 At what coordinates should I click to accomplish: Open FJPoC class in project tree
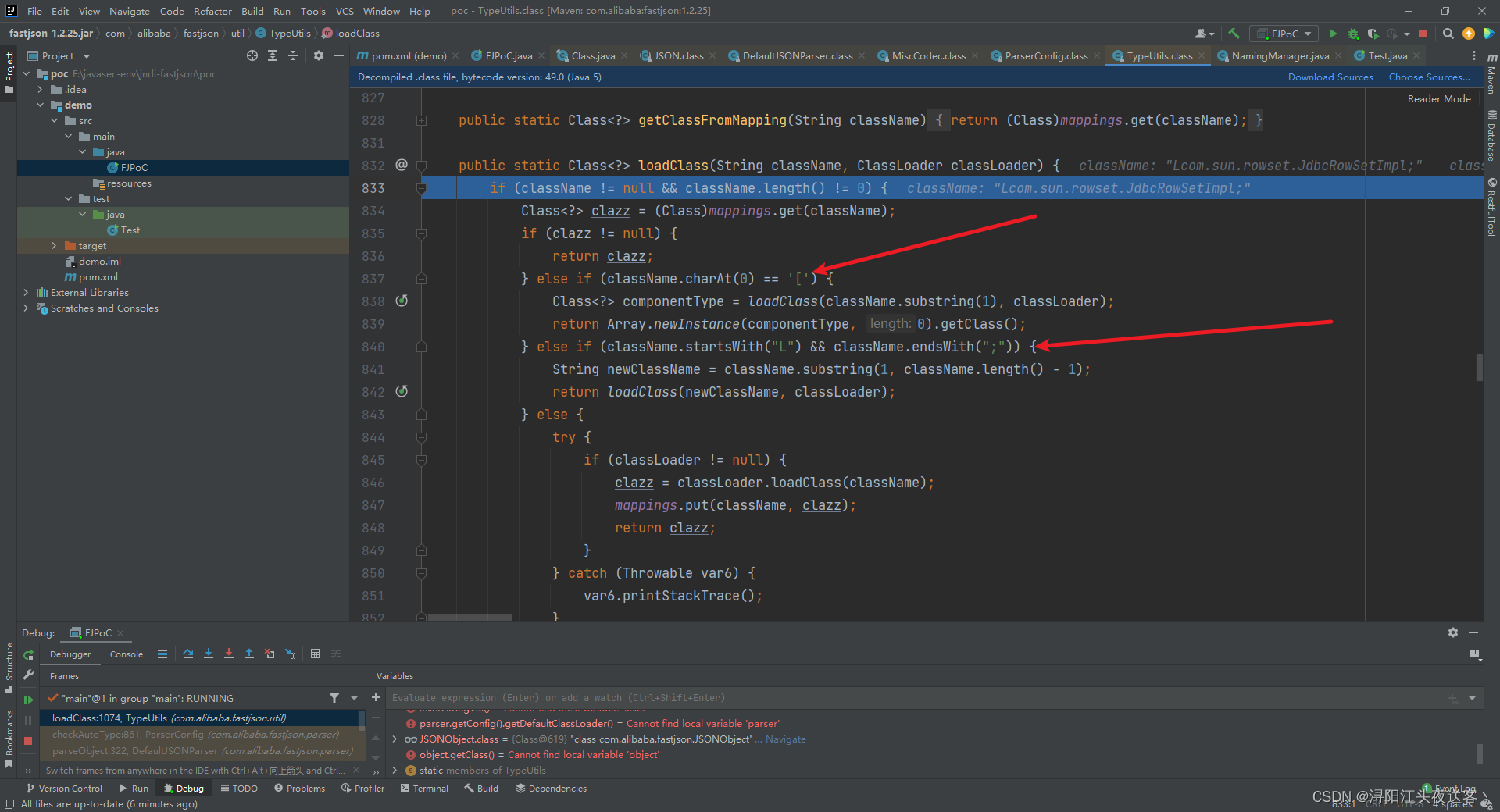click(134, 167)
